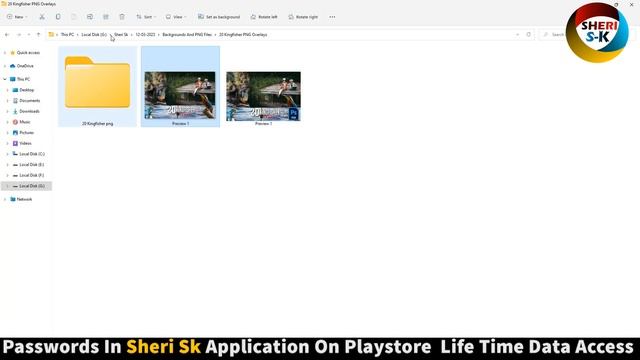The image size is (640, 360).
Task: Click the Rename icon in toolbar
Action: pyautogui.click(x=90, y=17)
